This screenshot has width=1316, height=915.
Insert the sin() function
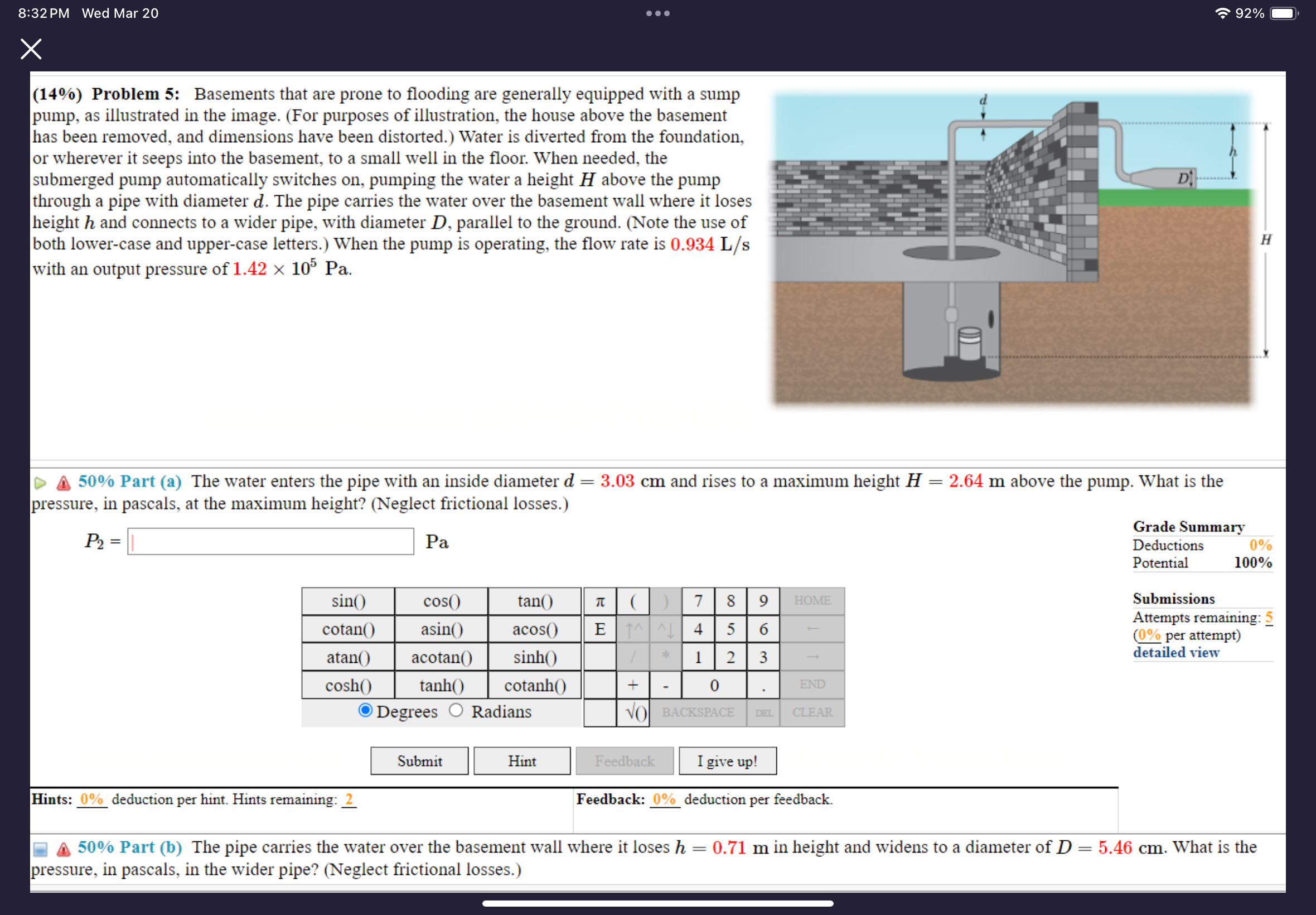tap(348, 601)
